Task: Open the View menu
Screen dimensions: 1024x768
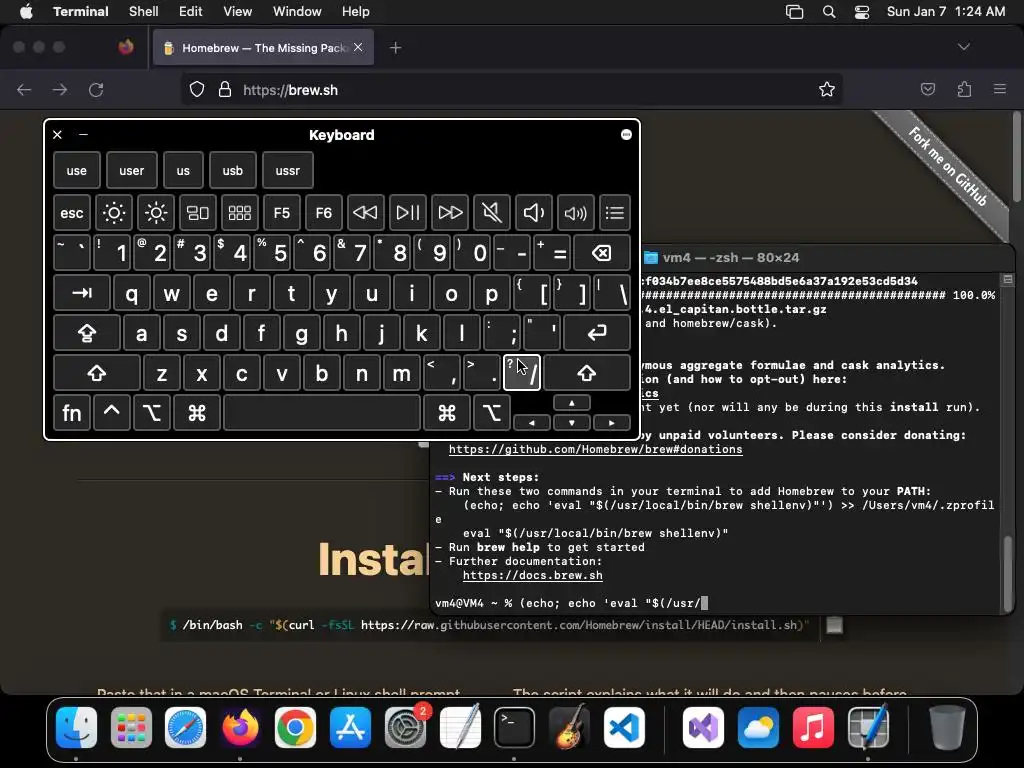Action: (x=238, y=12)
